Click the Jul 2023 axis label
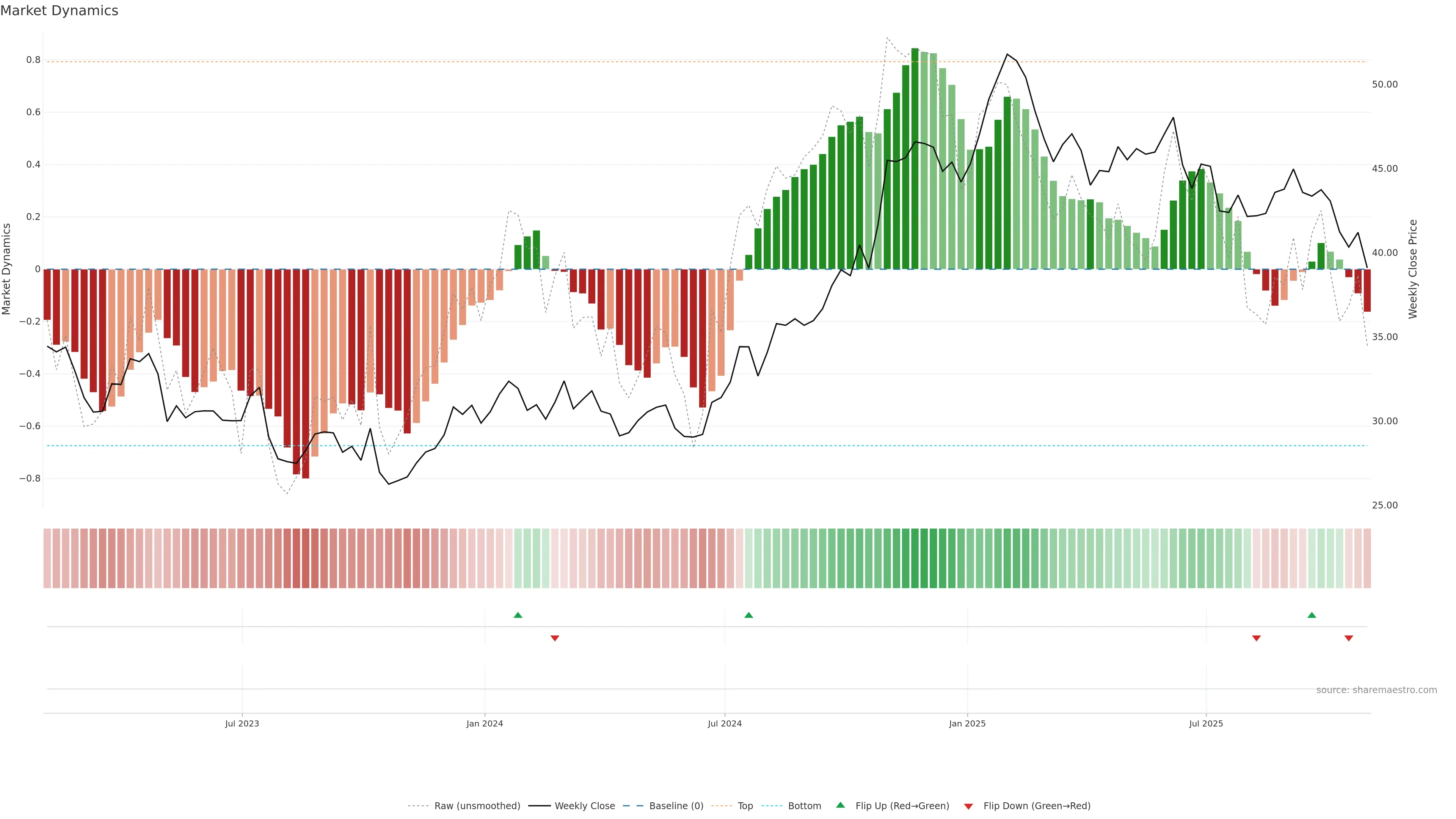This screenshot has width=1456, height=819. (x=242, y=723)
